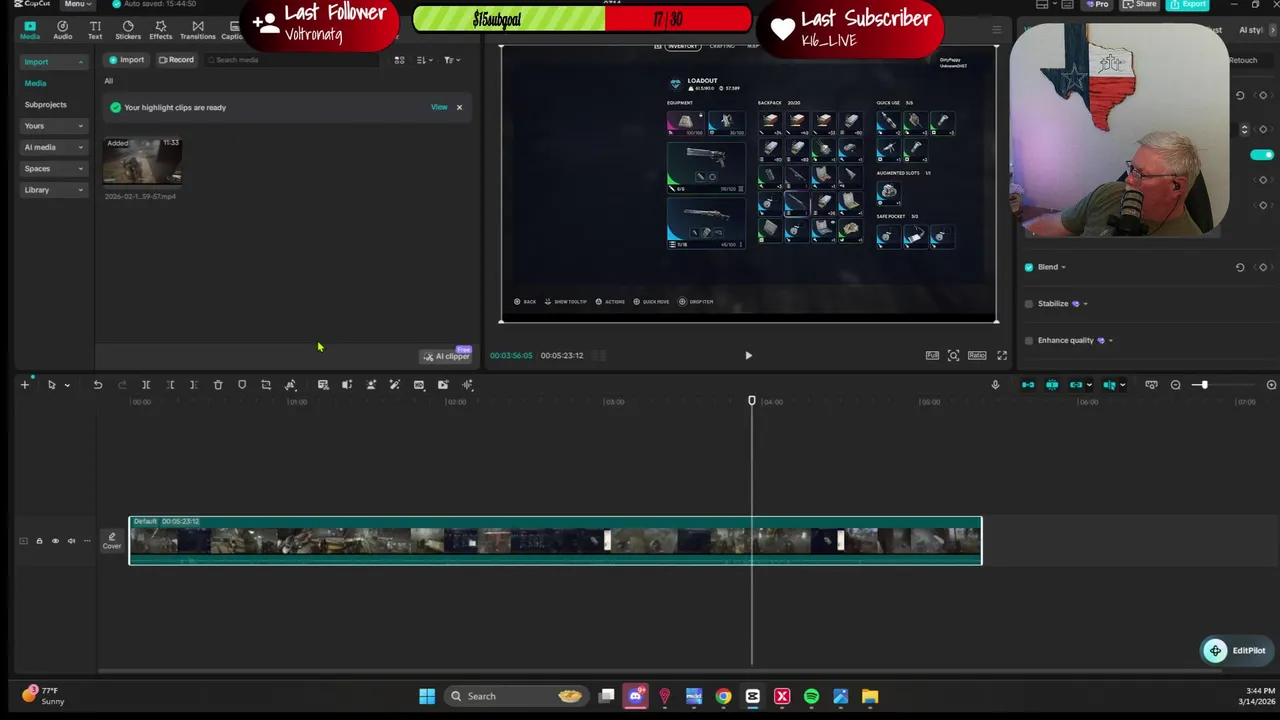This screenshot has height=720, width=1280.
Task: Click the Ratio button under preview
Action: tap(977, 355)
